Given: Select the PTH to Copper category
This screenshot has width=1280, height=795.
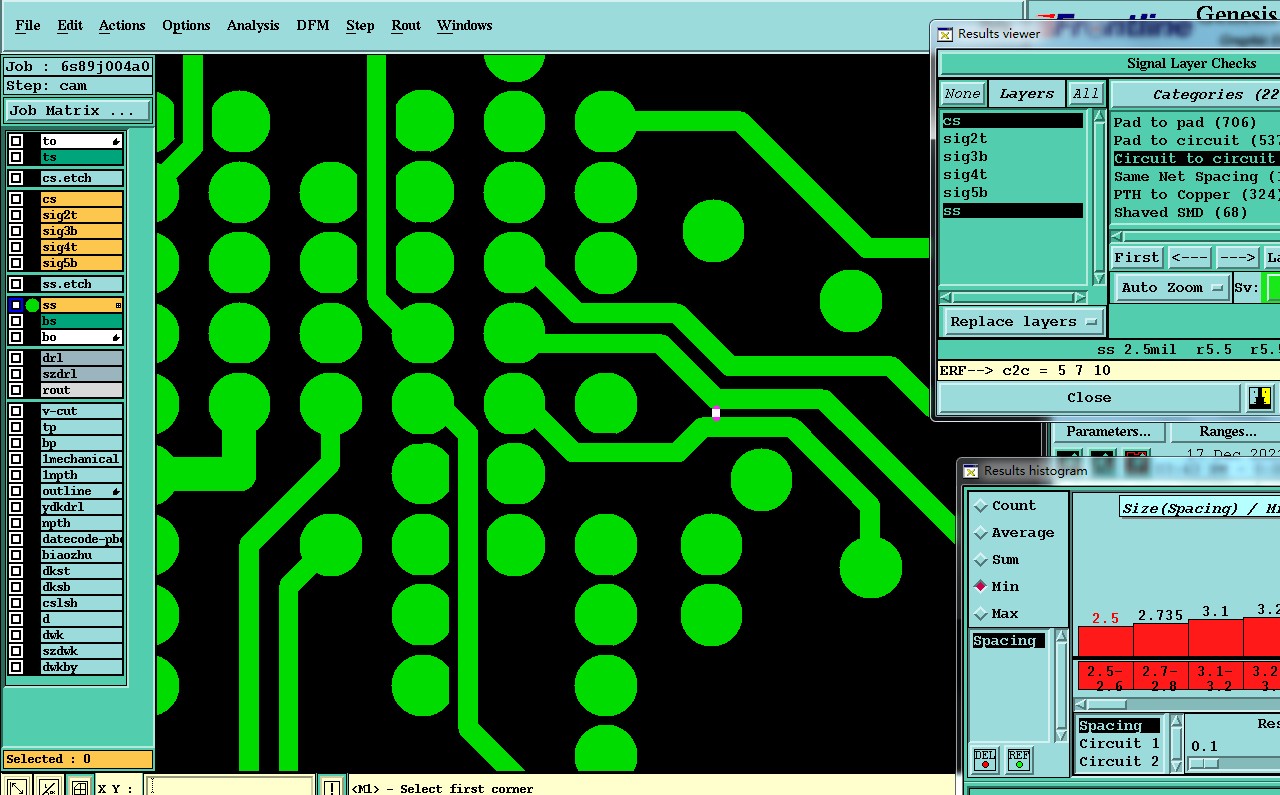Looking at the screenshot, I should (x=1195, y=194).
